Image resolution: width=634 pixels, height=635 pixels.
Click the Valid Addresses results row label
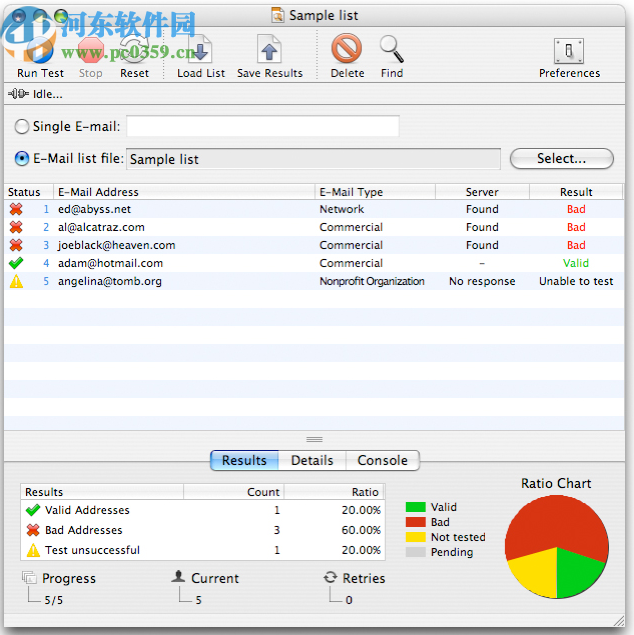click(87, 510)
